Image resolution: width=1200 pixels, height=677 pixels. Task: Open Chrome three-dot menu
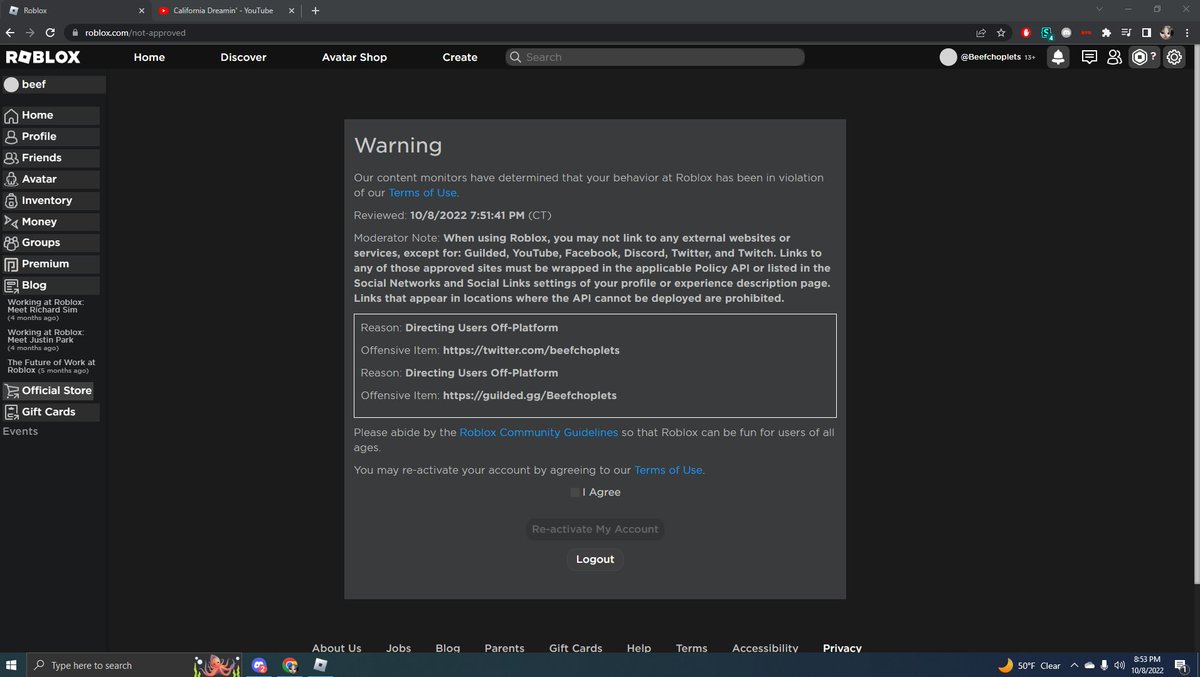1186,32
